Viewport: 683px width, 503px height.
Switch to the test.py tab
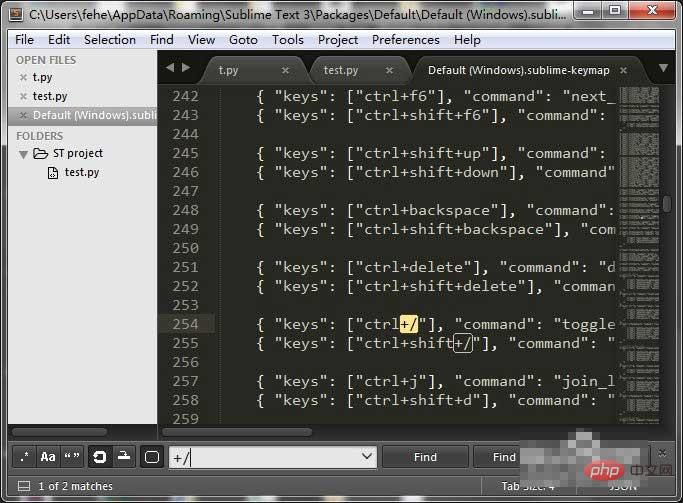342,70
